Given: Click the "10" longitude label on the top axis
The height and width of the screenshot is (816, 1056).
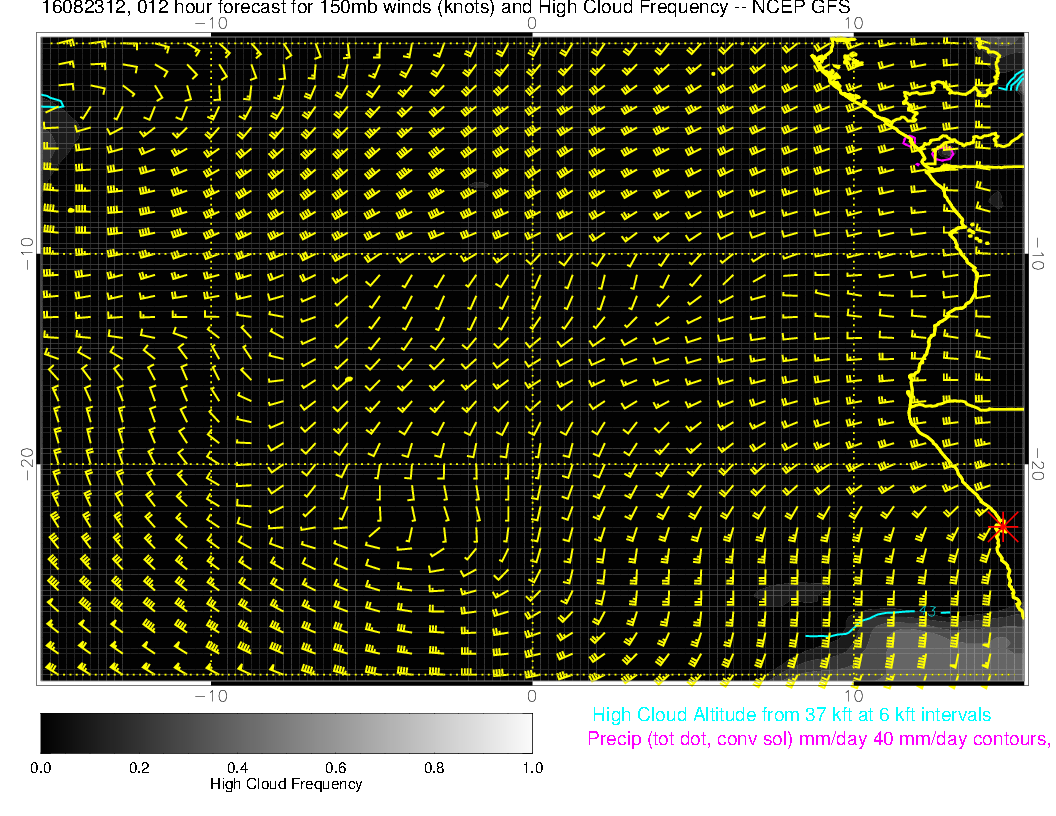Looking at the screenshot, I should click(853, 22).
